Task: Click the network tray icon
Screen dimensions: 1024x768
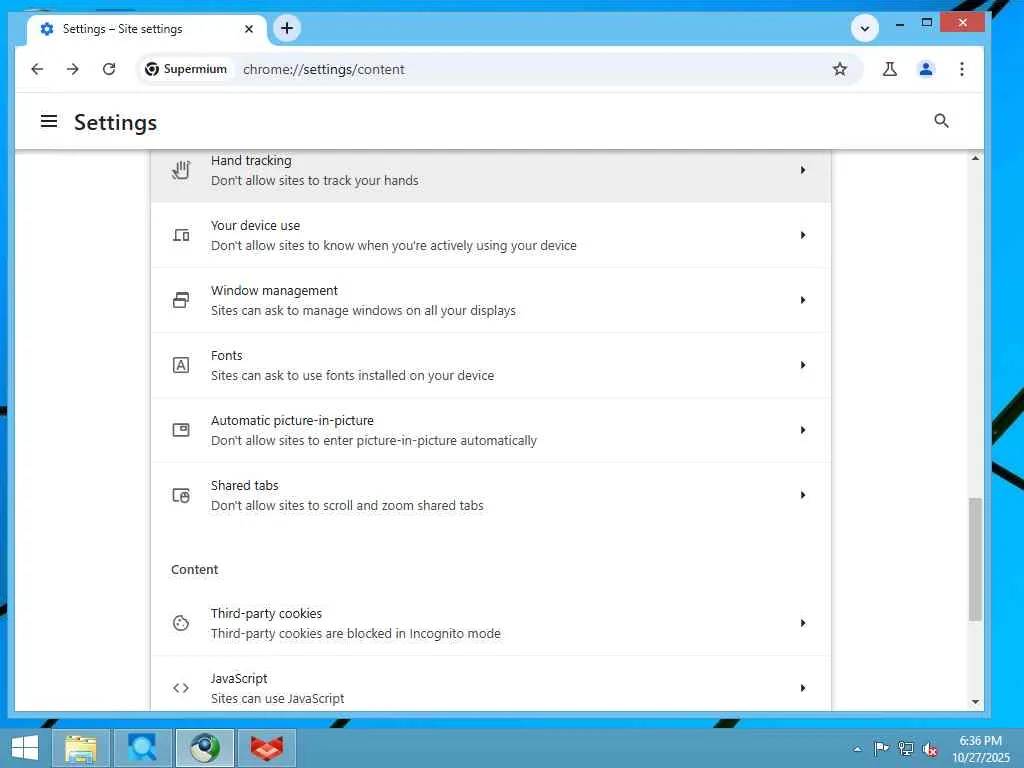Action: tap(906, 749)
